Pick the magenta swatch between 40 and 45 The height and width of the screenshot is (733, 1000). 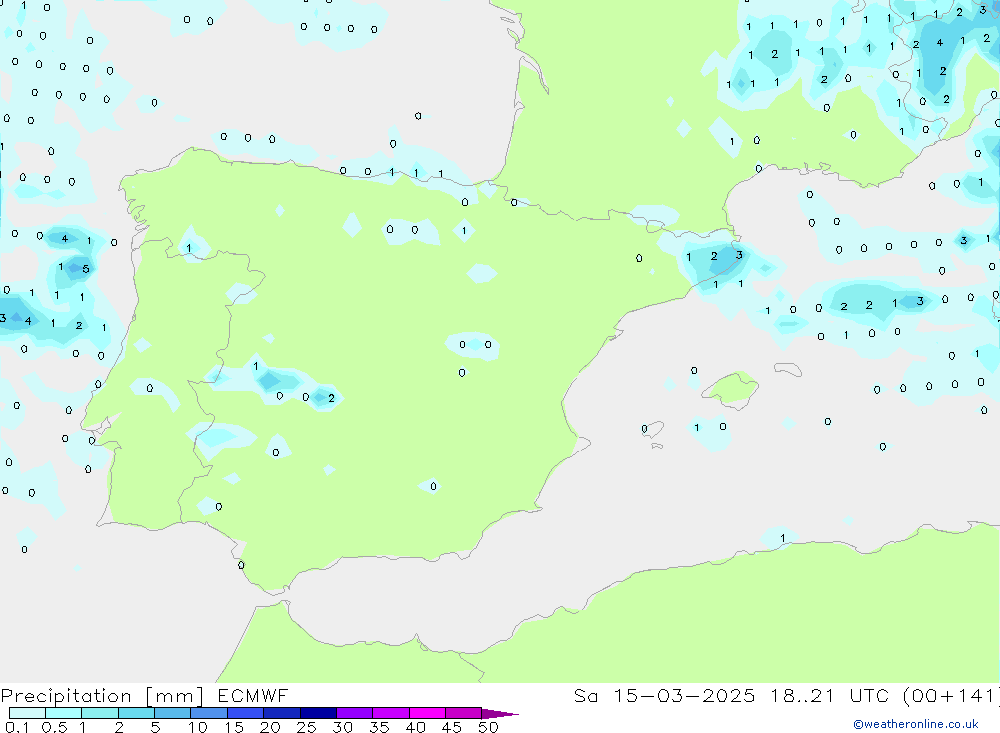coord(427,713)
